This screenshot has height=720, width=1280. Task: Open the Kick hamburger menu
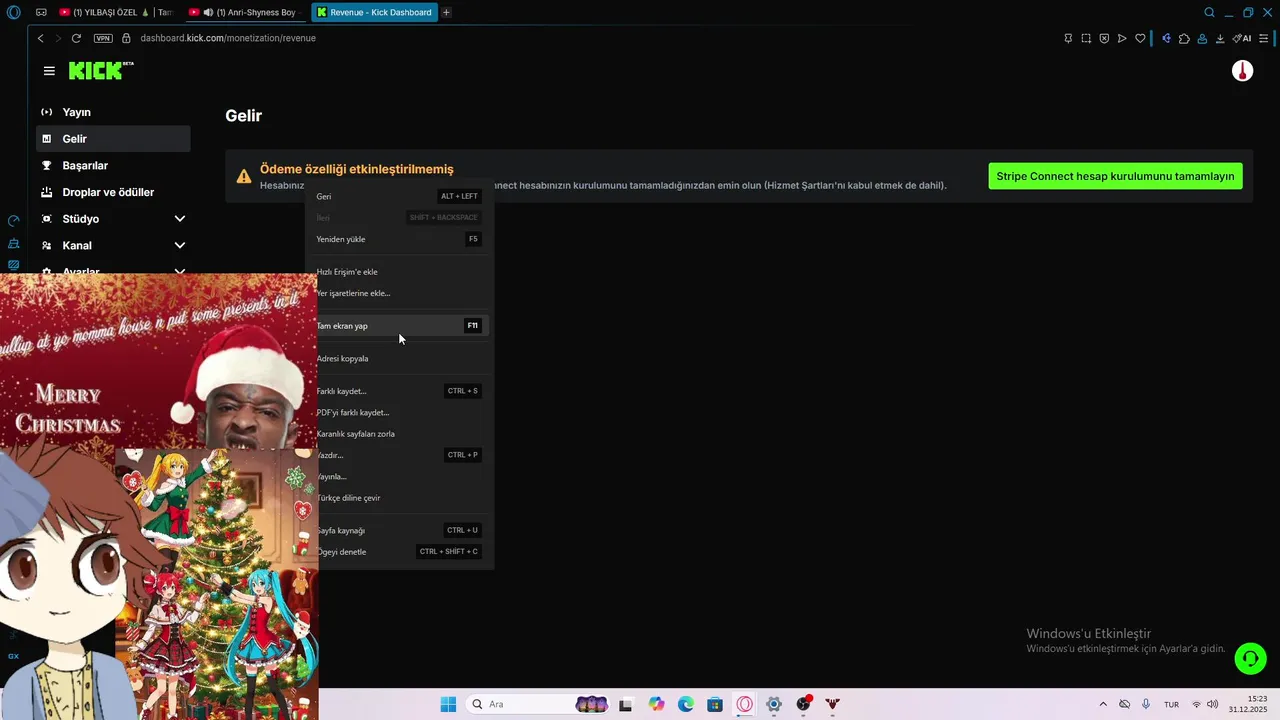pos(49,71)
